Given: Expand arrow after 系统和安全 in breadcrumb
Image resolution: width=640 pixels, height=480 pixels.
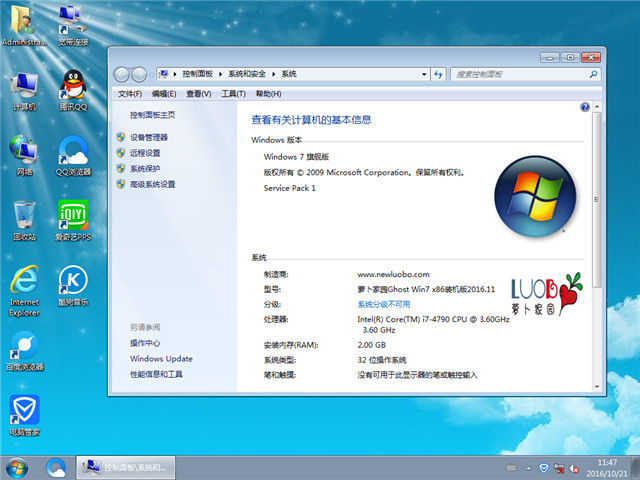Looking at the screenshot, I should 273,74.
